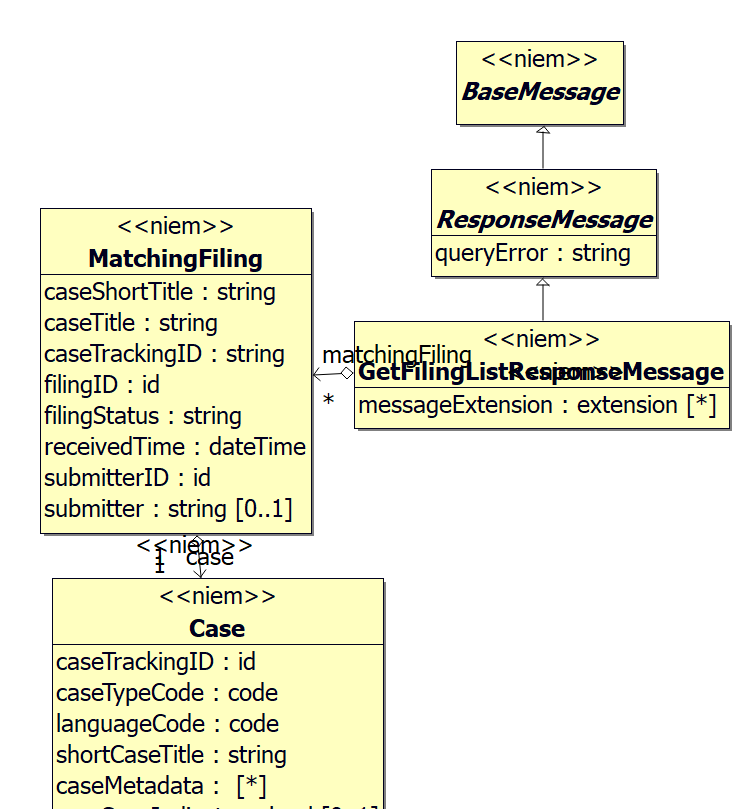Select the MatchingFiling class title
Image resolution: width=746 pixels, height=809 pixels.
pyautogui.click(x=175, y=259)
